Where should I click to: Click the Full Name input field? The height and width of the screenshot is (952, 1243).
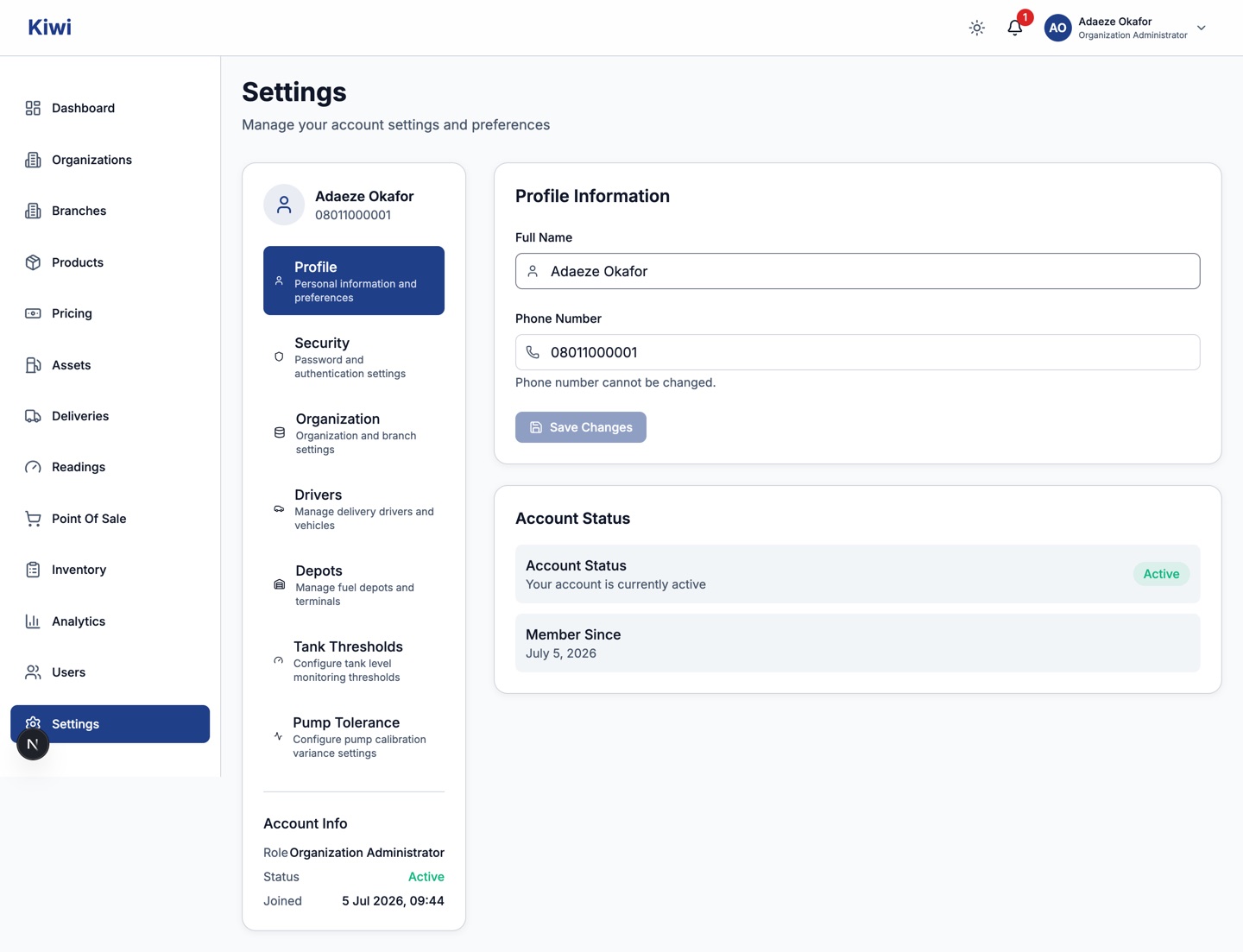[x=858, y=271]
